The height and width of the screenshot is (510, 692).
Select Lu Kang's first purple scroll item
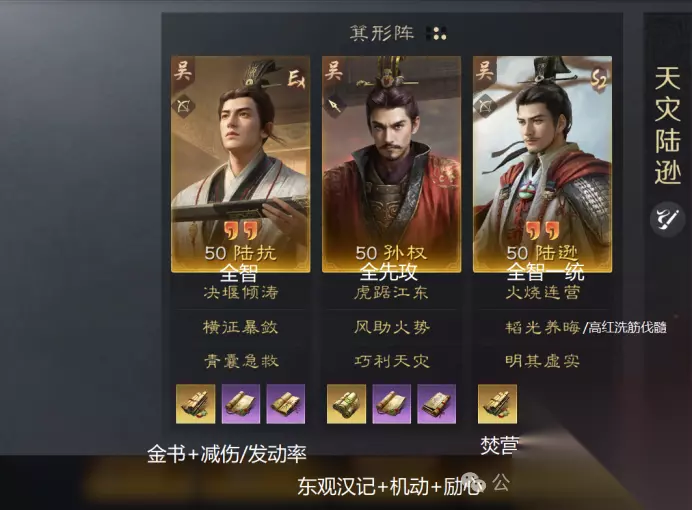click(241, 404)
